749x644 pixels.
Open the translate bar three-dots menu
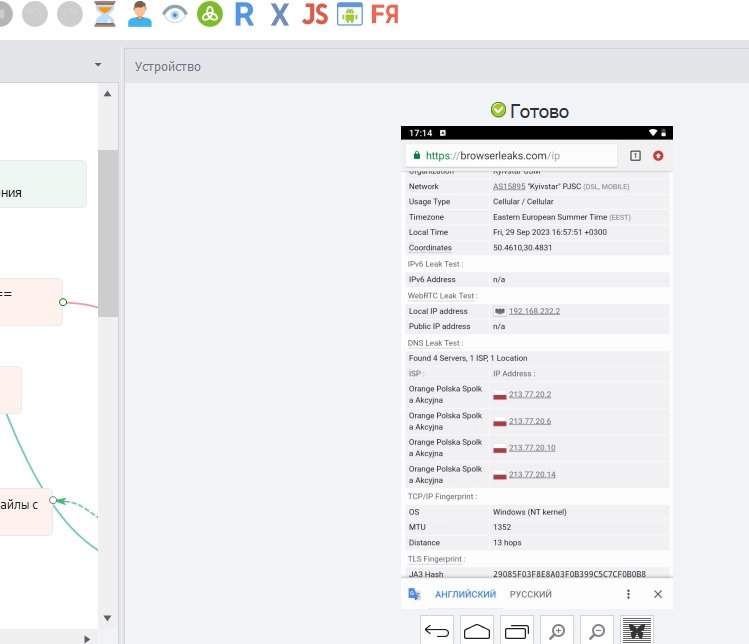(x=628, y=594)
